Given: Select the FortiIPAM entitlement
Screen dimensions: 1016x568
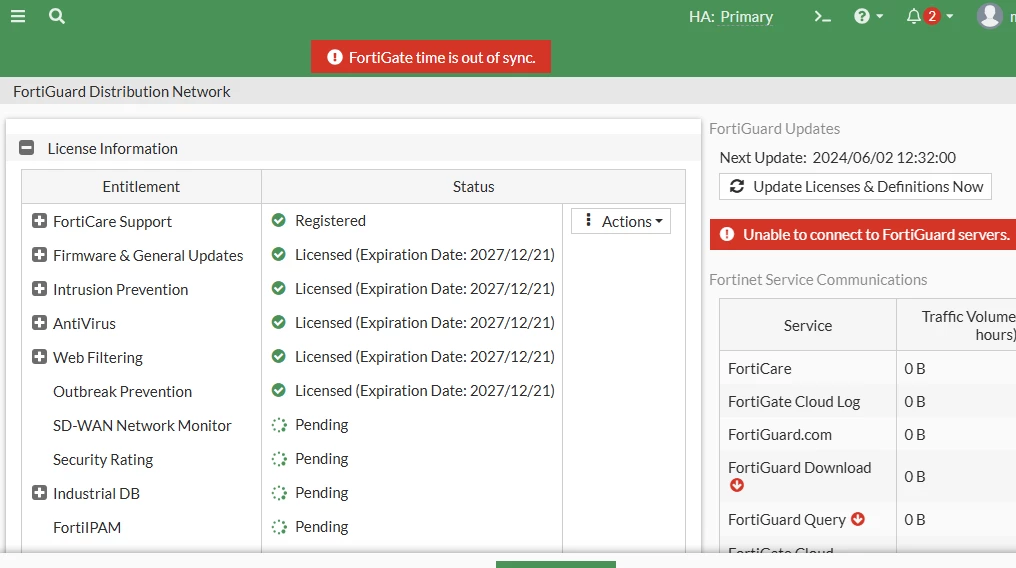Looking at the screenshot, I should click(87, 527).
